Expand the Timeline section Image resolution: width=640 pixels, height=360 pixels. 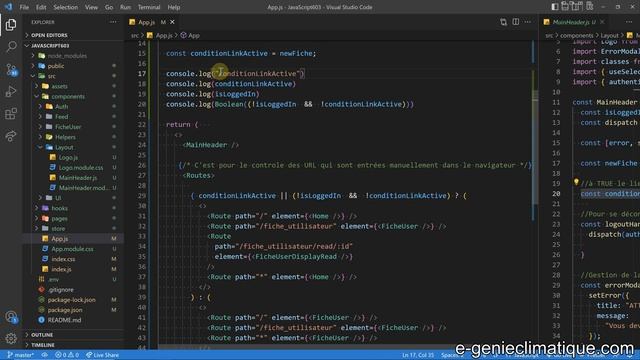(x=73, y=345)
